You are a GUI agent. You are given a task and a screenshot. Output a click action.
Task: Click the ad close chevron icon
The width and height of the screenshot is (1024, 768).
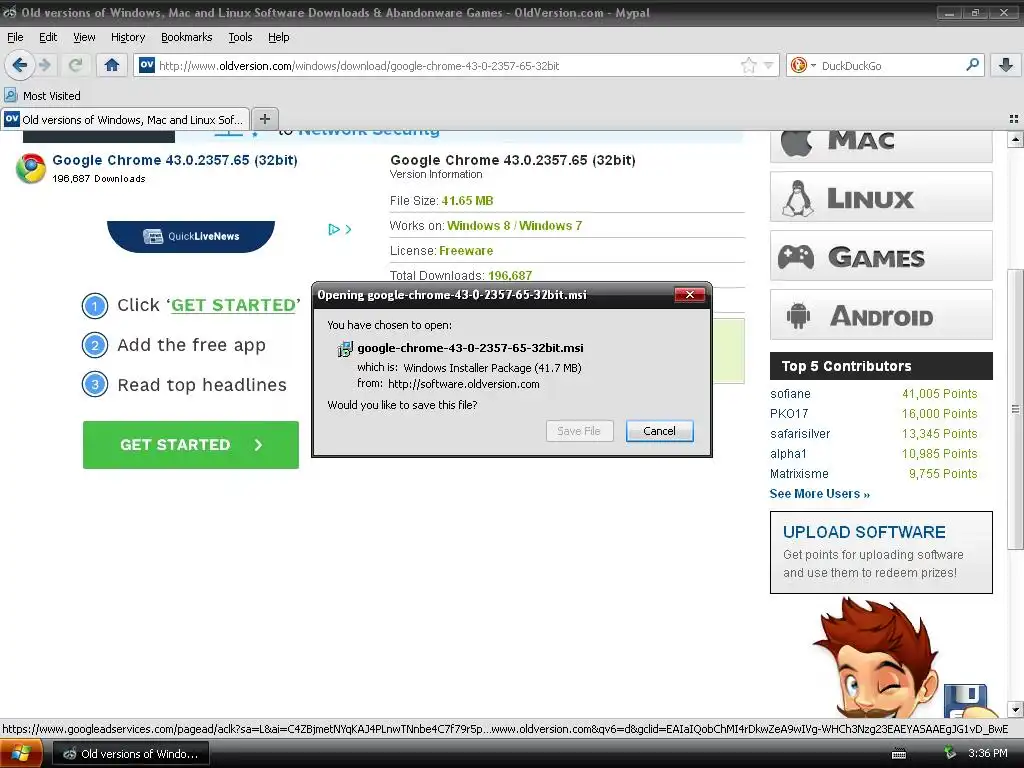[x=348, y=229]
